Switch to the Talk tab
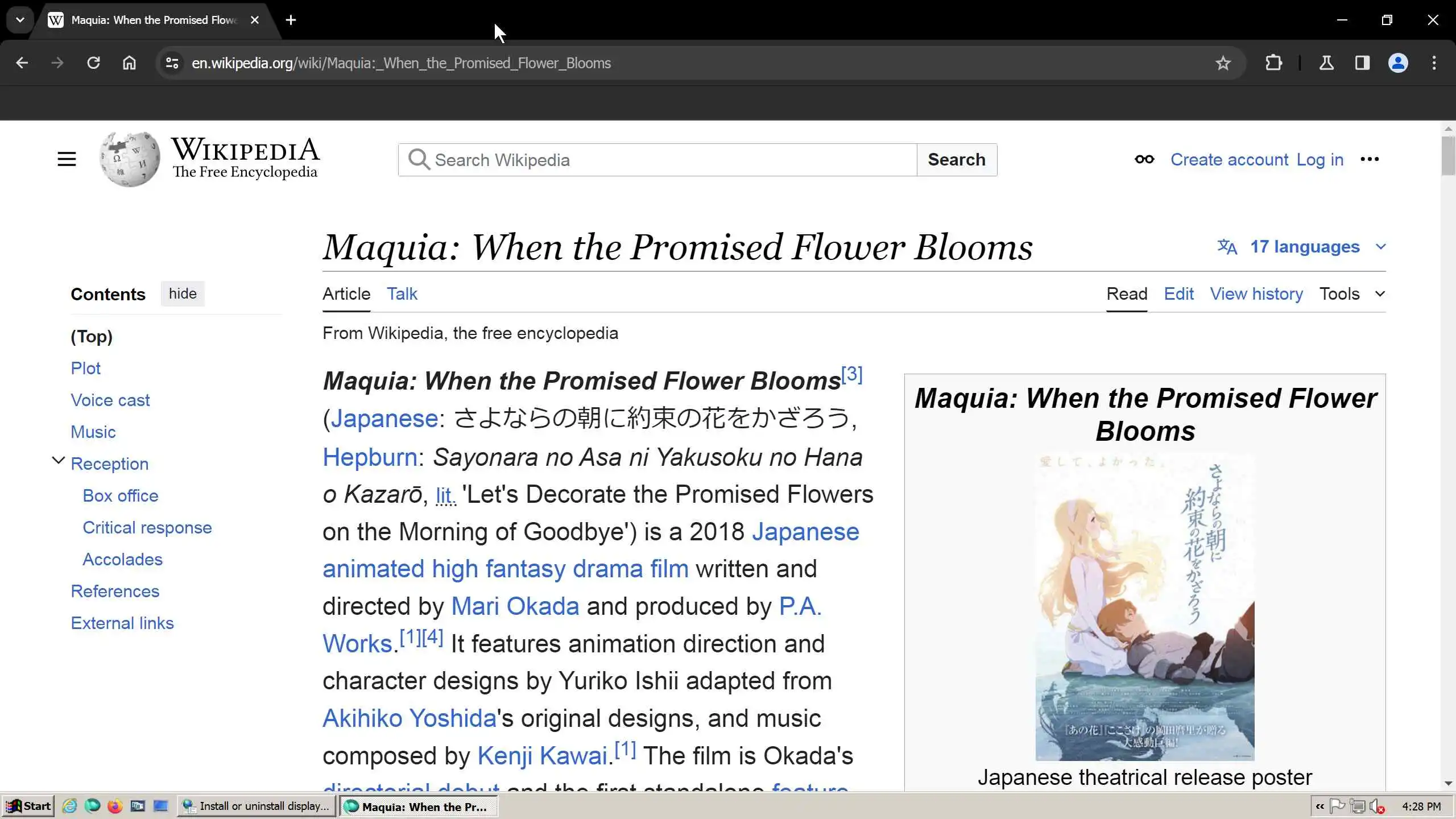This screenshot has height=819, width=1456. 402,294
